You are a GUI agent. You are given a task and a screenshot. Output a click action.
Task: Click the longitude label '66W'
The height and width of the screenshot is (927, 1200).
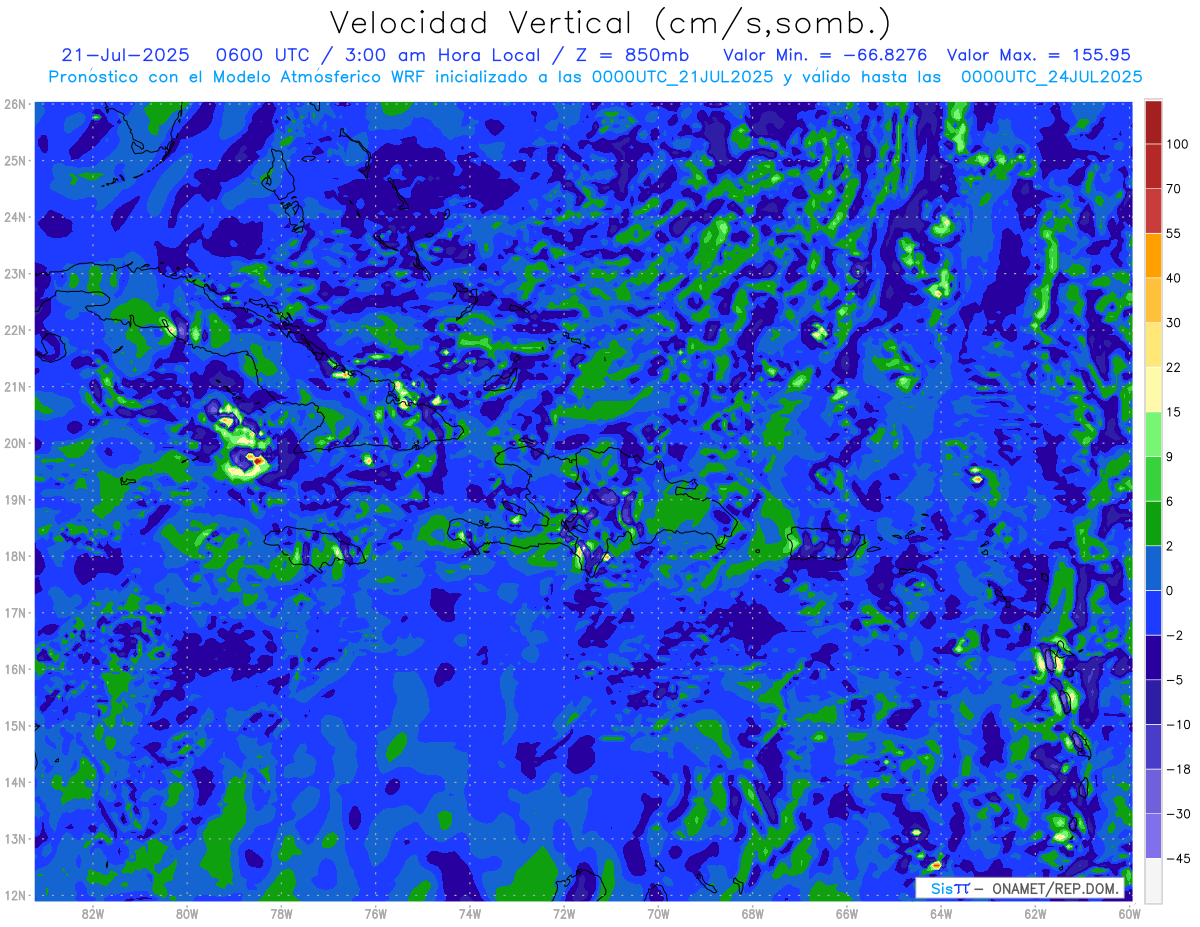pos(847,913)
